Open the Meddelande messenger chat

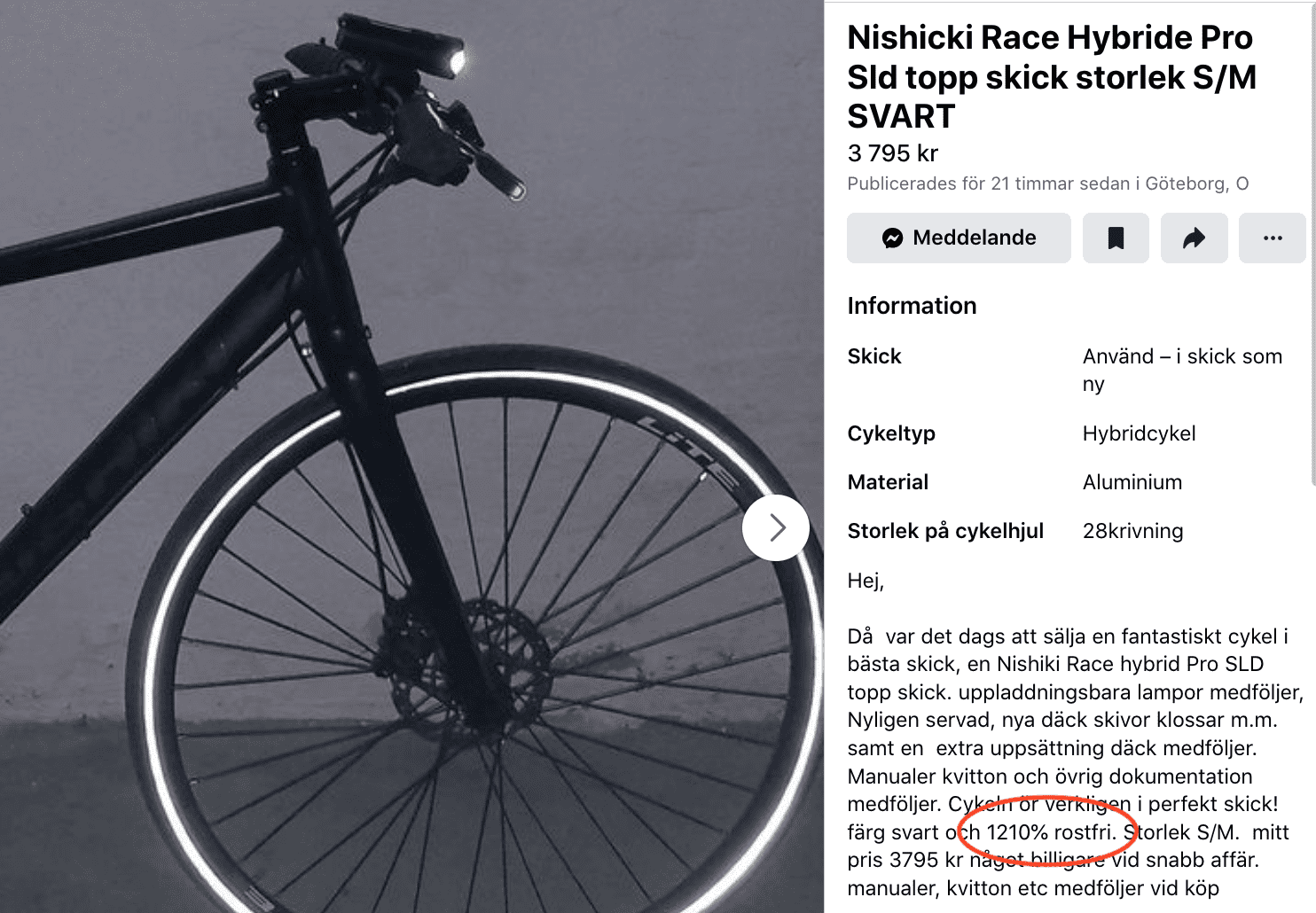coord(958,238)
